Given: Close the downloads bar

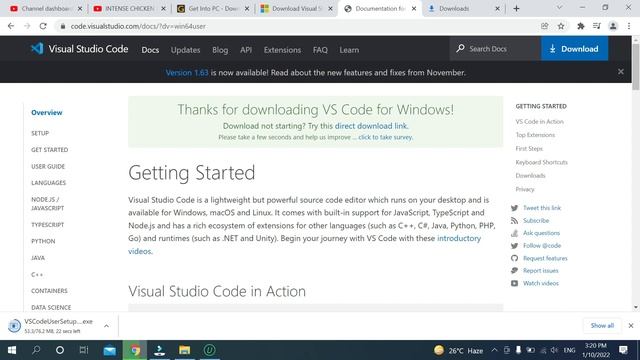Looking at the screenshot, I should tap(631, 326).
